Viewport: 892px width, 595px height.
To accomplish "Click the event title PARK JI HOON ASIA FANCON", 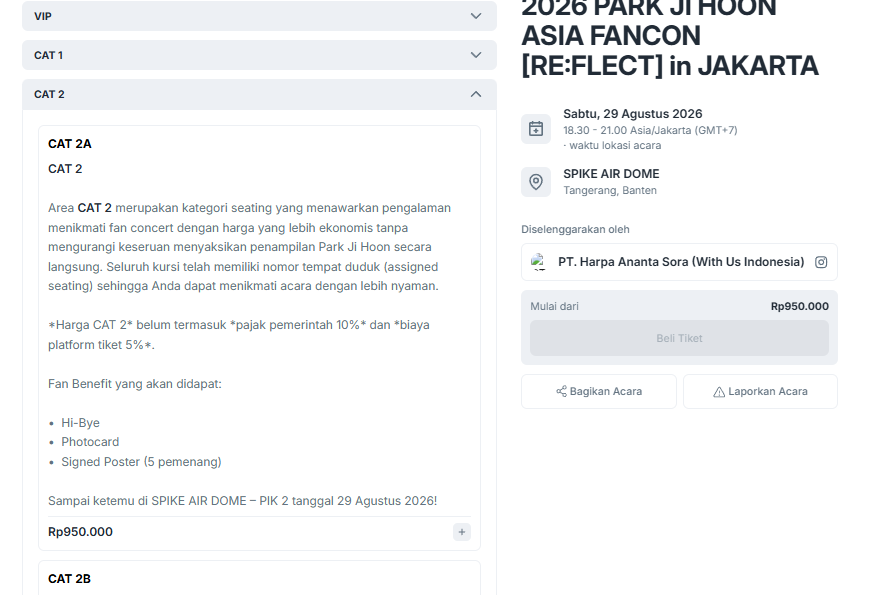I will tap(670, 36).
